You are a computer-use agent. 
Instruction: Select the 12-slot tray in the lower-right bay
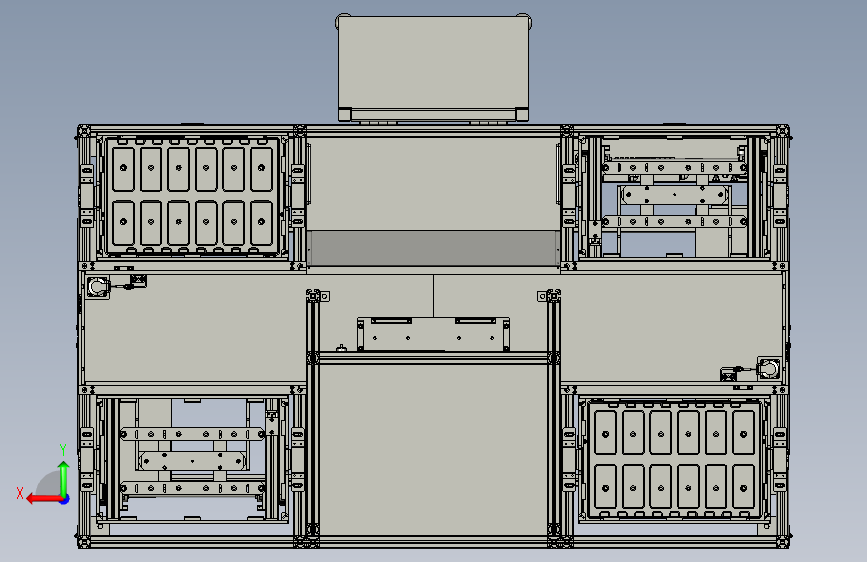pos(674,460)
